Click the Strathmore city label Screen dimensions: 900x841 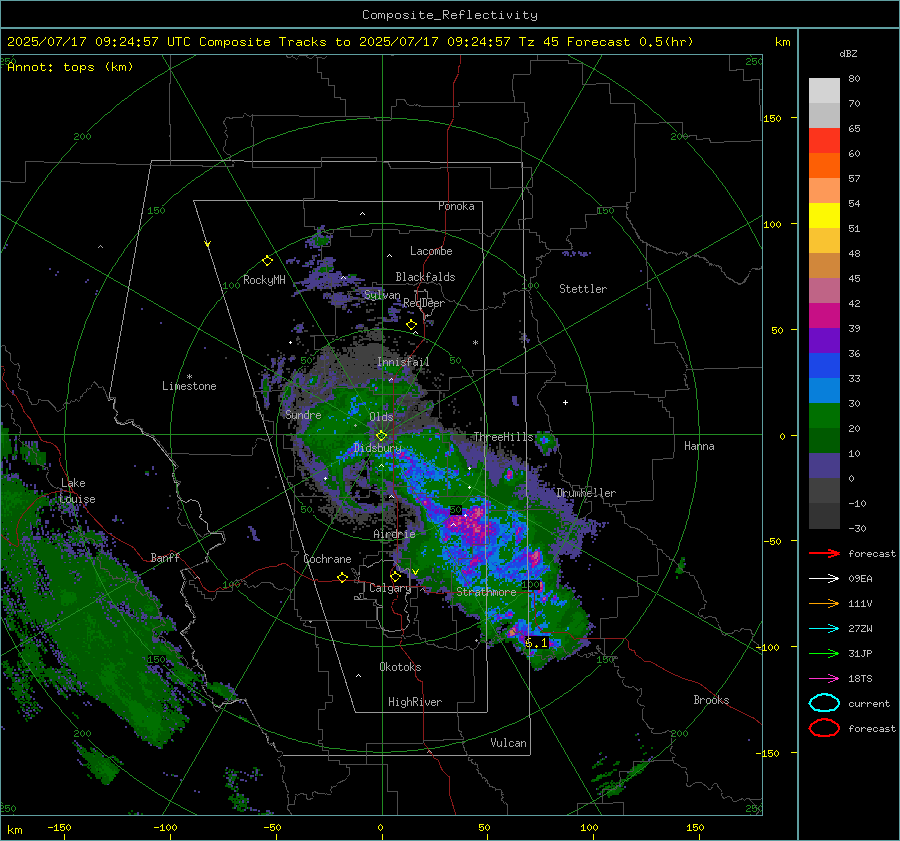(x=486, y=592)
